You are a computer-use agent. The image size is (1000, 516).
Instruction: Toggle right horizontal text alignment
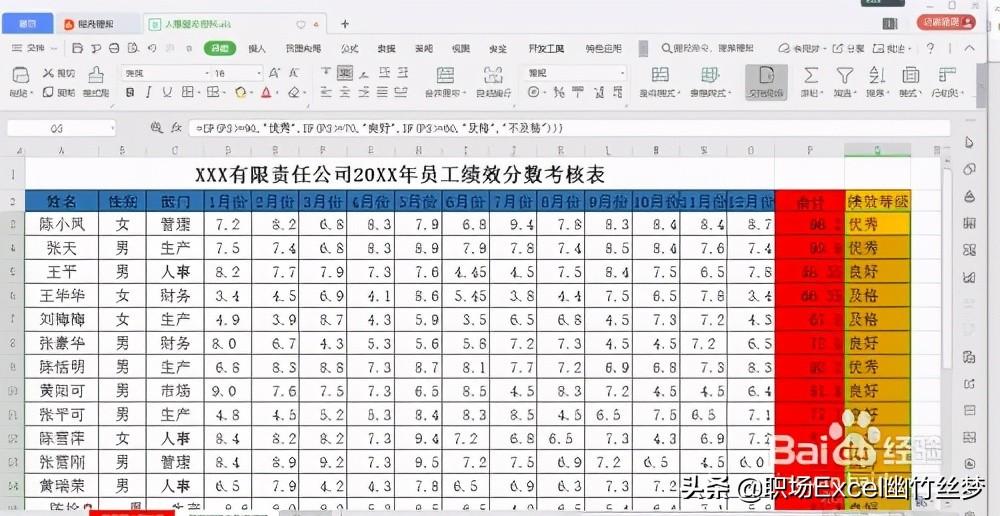point(364,92)
